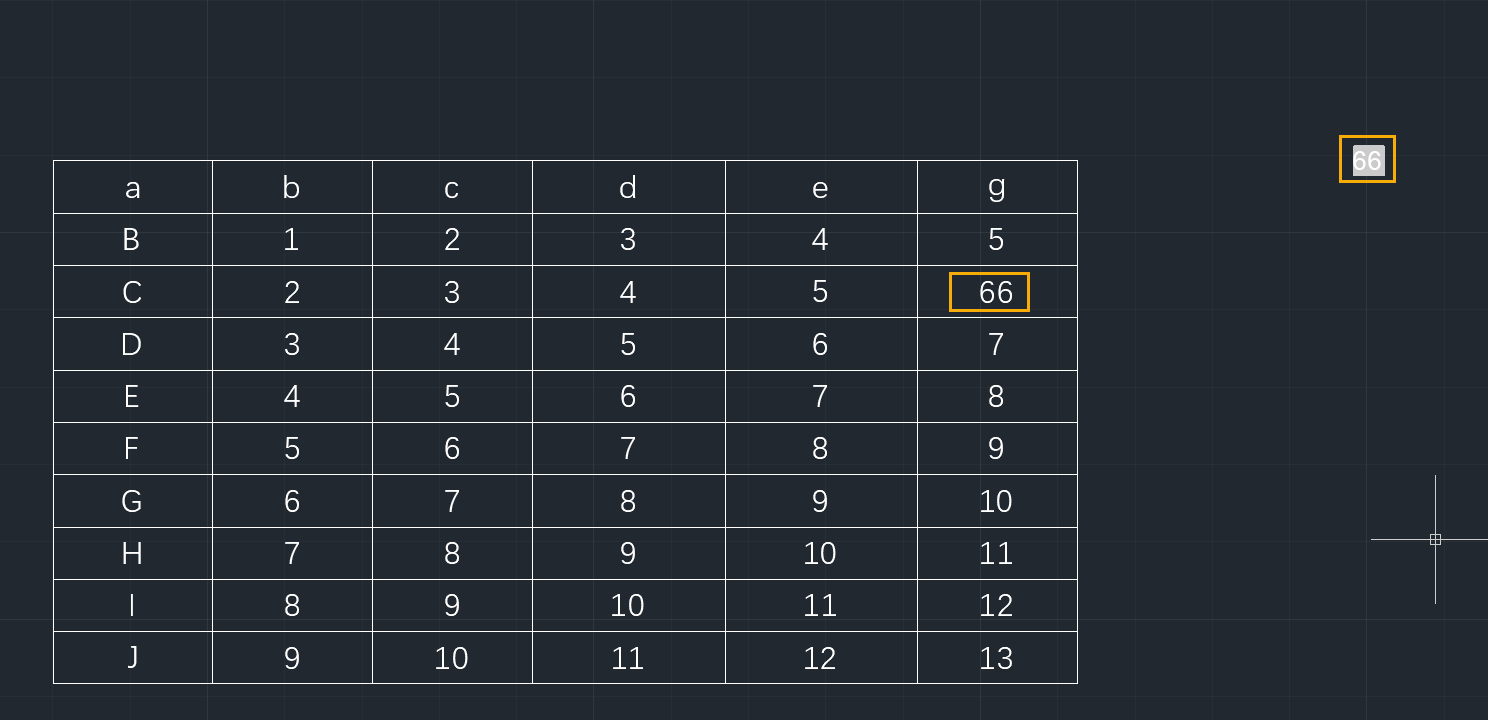Click the row label cell "I"

pyautogui.click(x=133, y=605)
